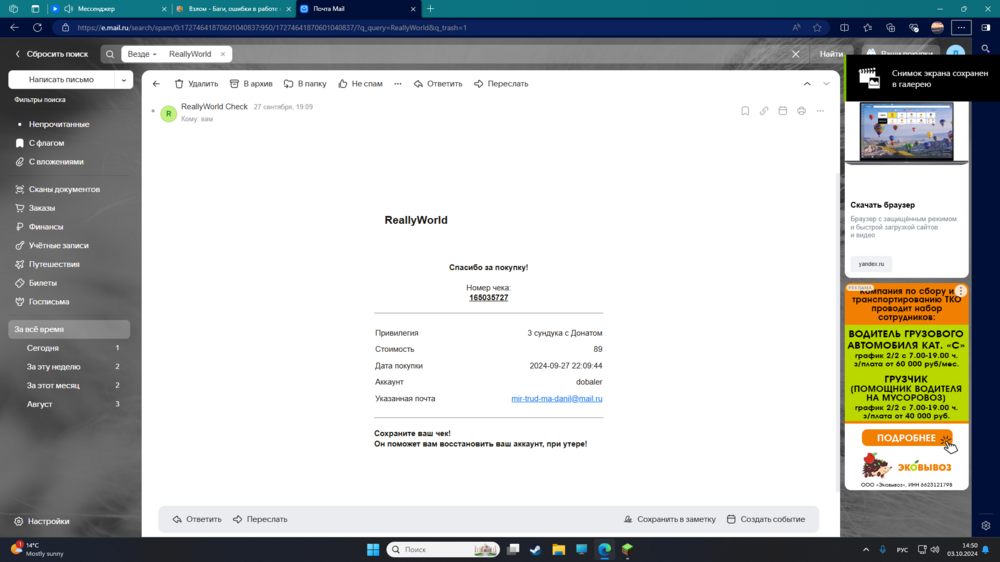1000x562 pixels.
Task: Clear the search field with X
Action: (795, 54)
